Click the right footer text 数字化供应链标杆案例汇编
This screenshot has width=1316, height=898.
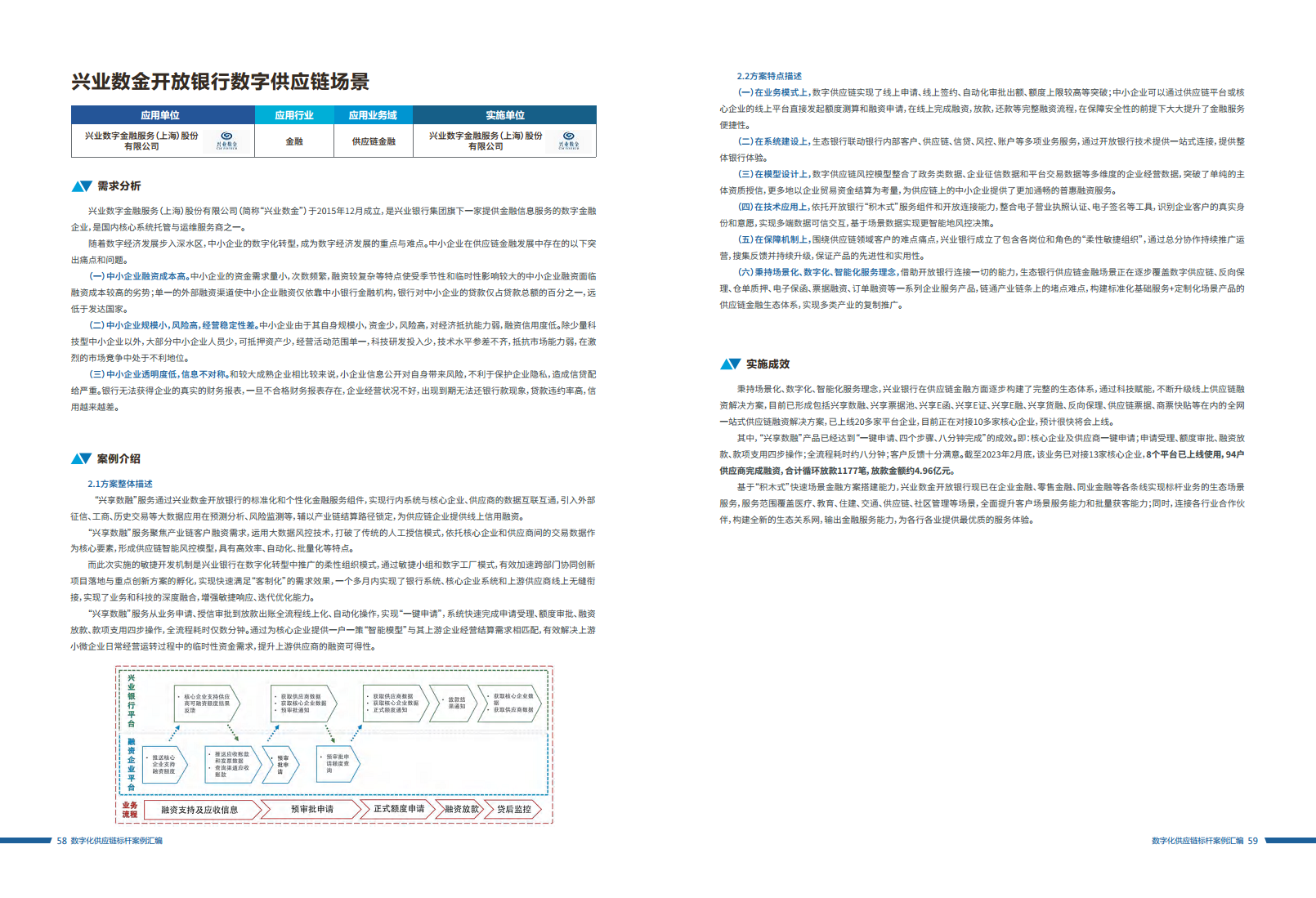click(1197, 841)
